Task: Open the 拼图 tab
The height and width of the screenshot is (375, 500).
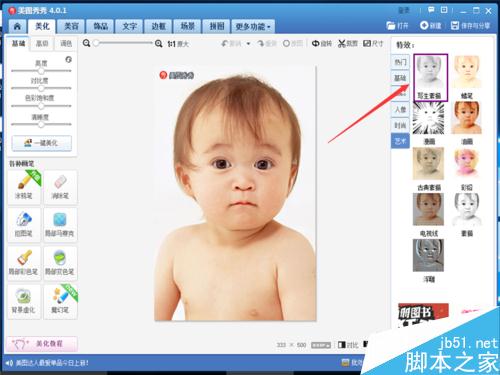Action: point(216,26)
